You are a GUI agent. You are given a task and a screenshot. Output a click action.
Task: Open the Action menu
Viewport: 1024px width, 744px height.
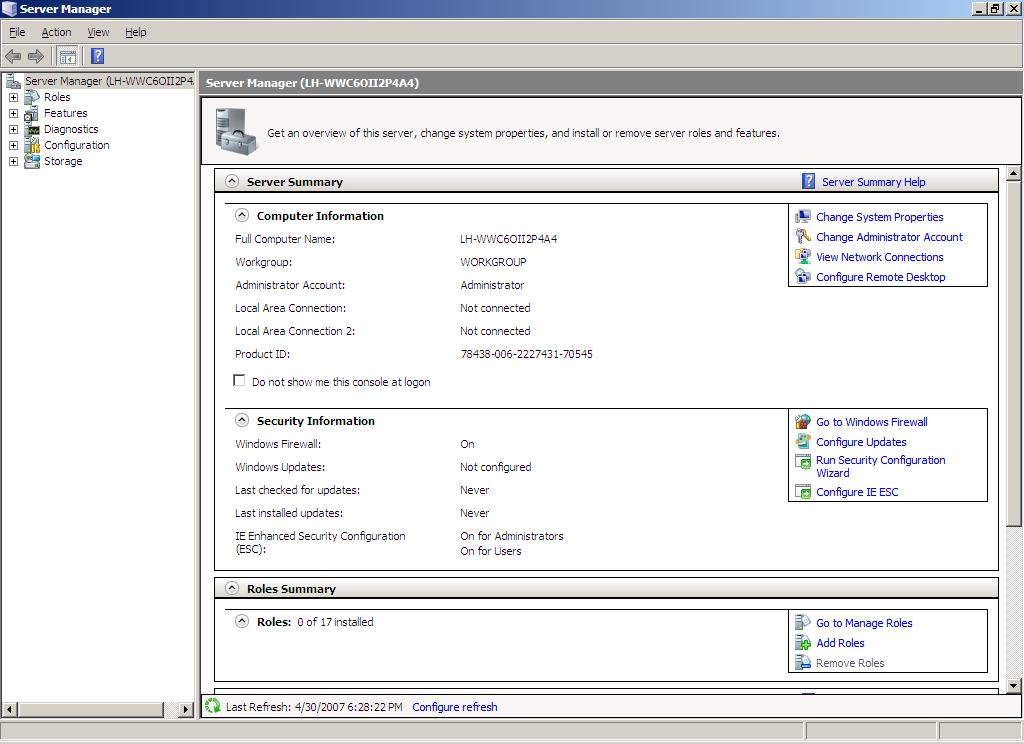click(56, 32)
